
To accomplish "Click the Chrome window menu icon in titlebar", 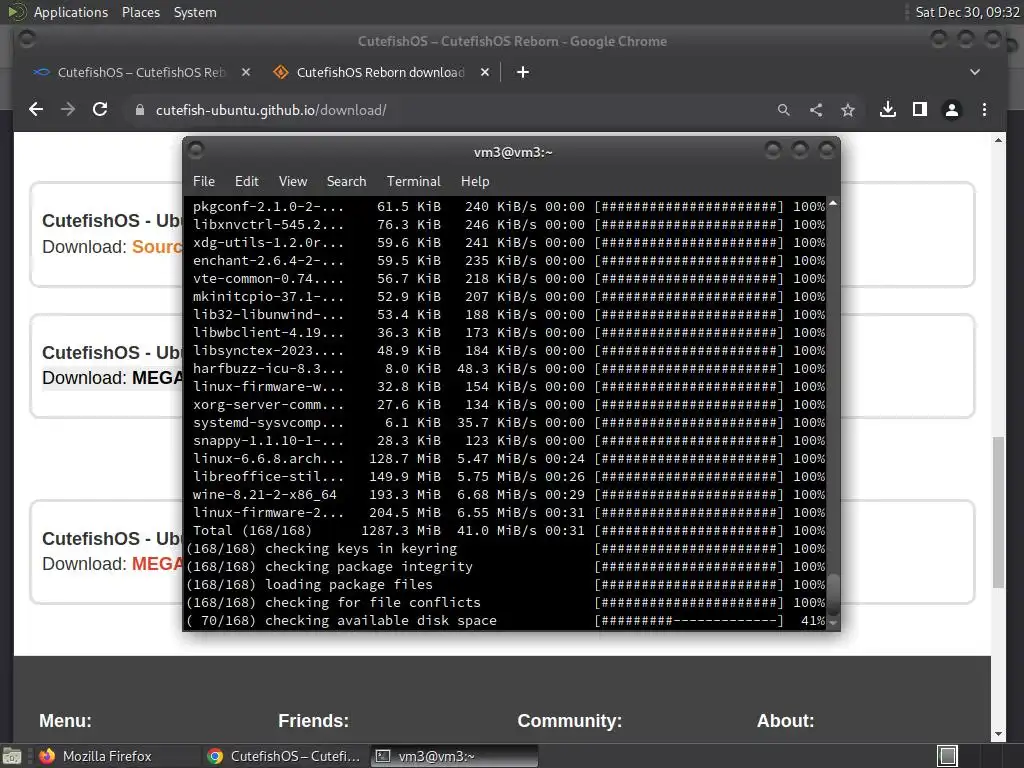I will click(27, 40).
